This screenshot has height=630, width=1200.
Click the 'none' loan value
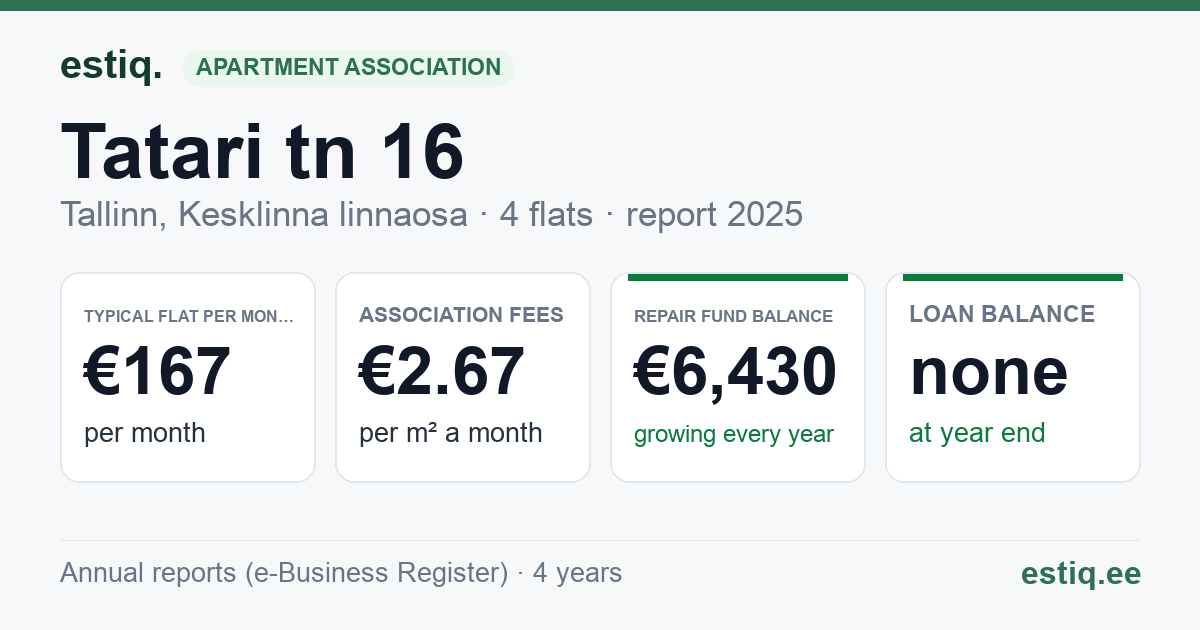point(989,371)
